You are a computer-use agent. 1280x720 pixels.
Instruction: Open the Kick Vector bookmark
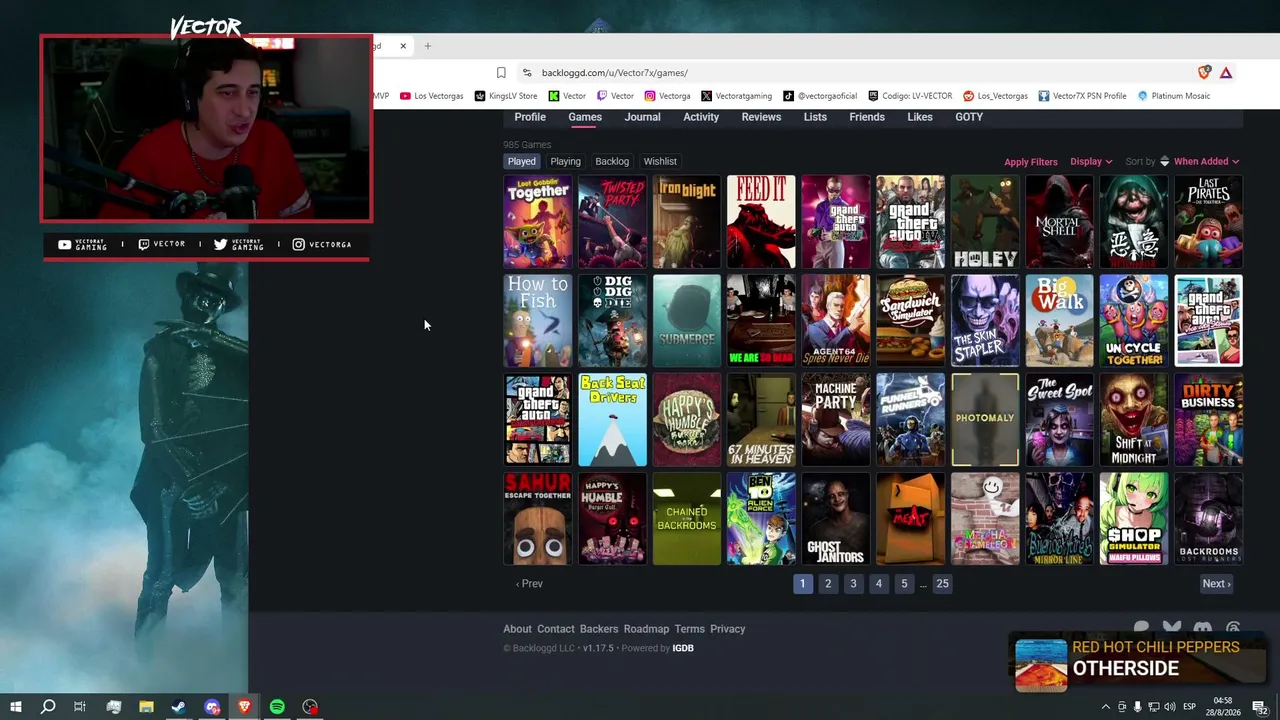click(x=567, y=96)
